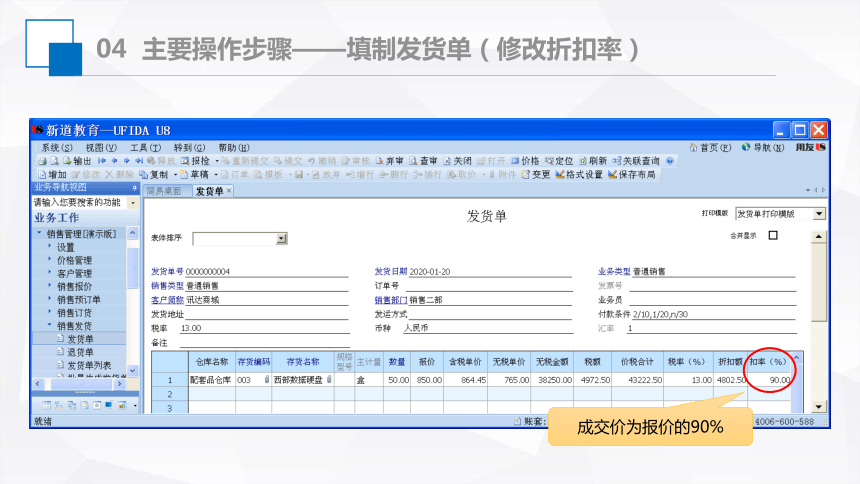Open dropdown arrow next to 报检
This screenshot has height=484, width=860.
click(217, 161)
